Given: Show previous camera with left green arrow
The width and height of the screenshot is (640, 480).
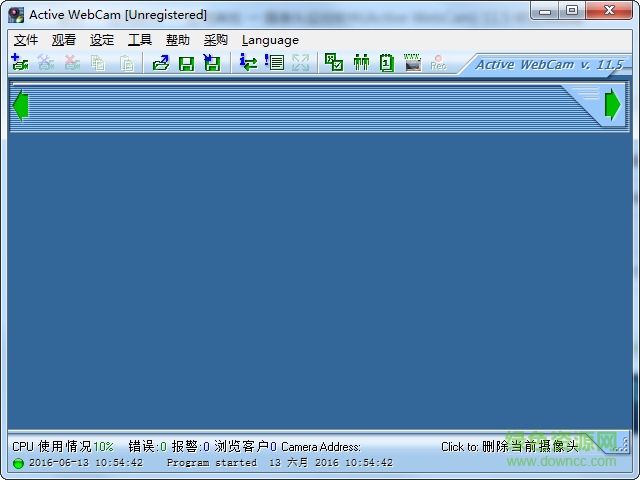Looking at the screenshot, I should click(20, 105).
